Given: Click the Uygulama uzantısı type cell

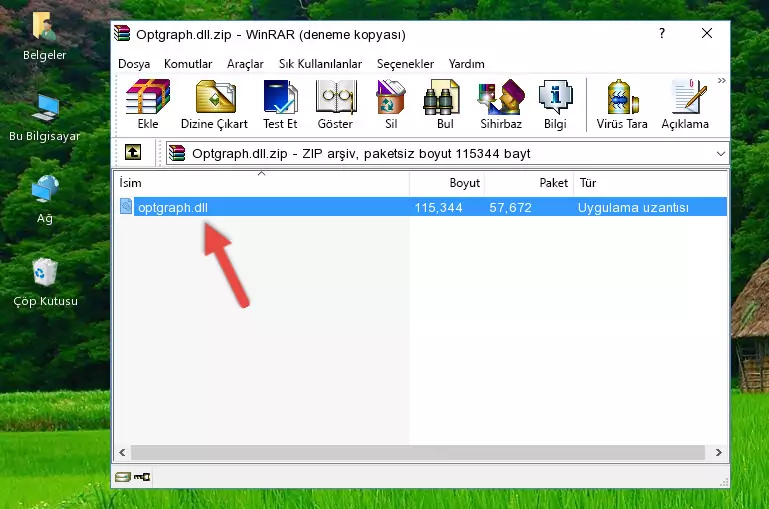Looking at the screenshot, I should coord(633,207).
